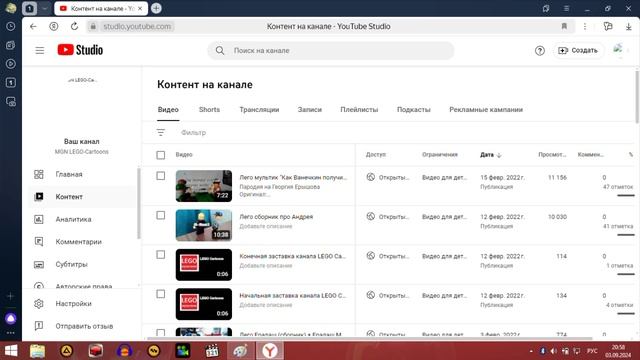Open the browser three-dot menu
The width and height of the screenshot is (640, 360).
585,26
